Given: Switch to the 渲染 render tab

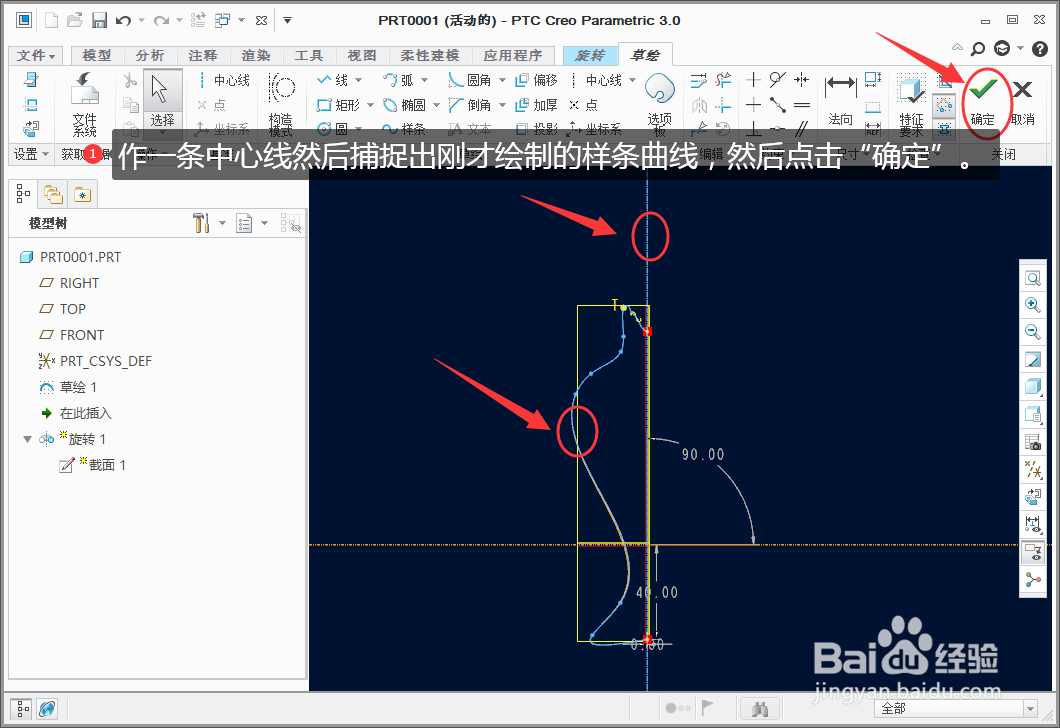Looking at the screenshot, I should 256,55.
